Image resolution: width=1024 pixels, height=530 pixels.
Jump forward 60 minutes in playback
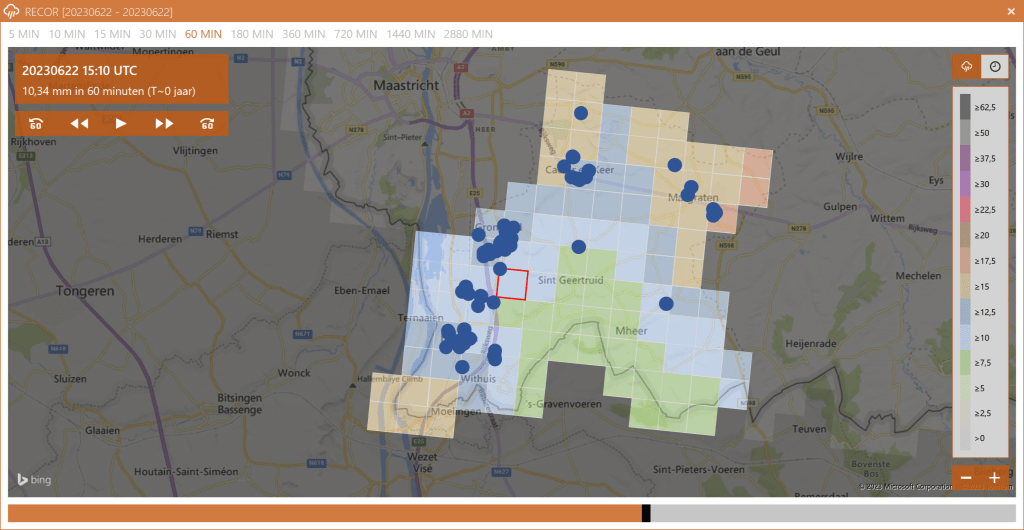click(x=208, y=123)
